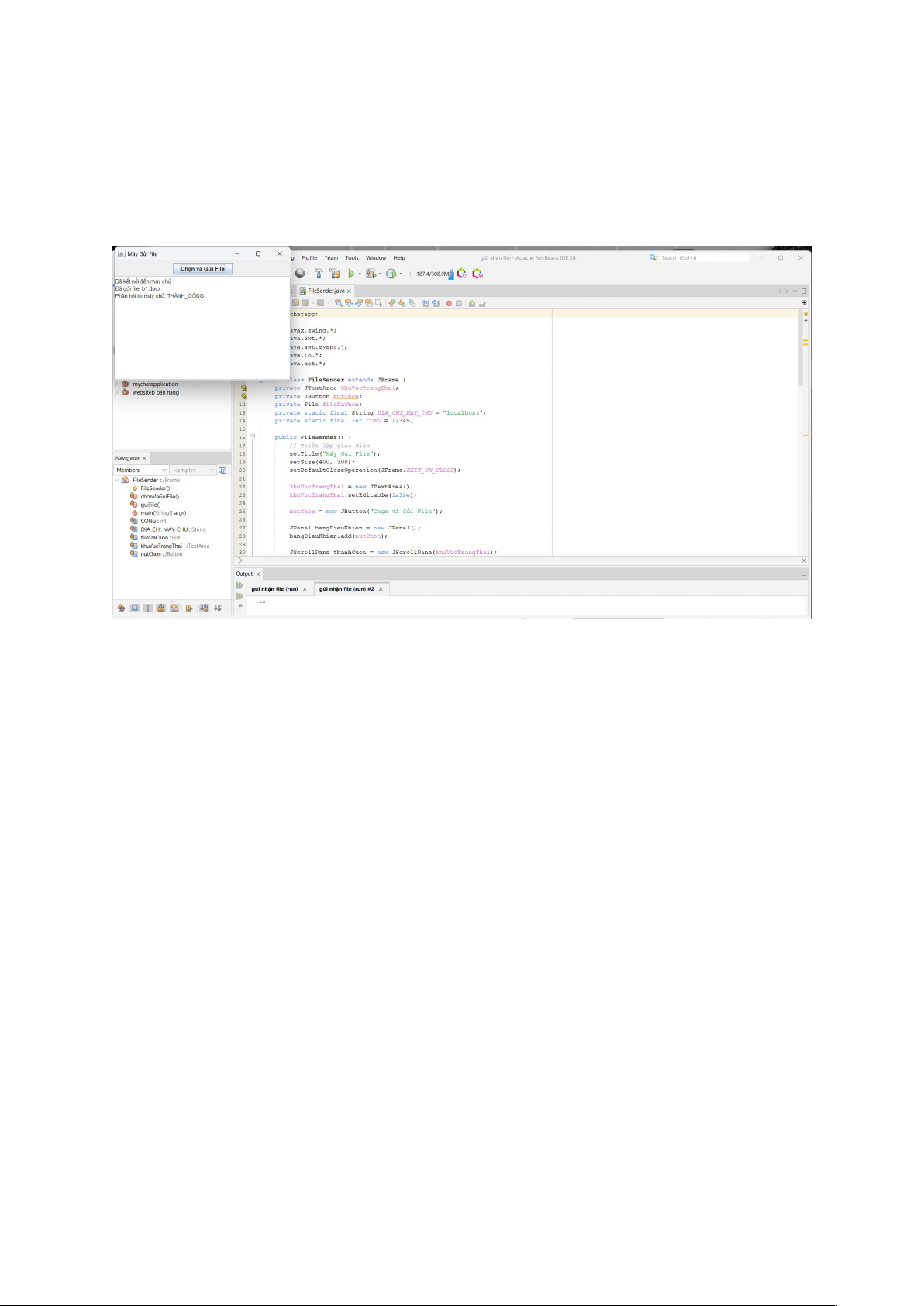Select guiFile() method in Navigator
Screen dimensions: 924x1306
pos(150,505)
